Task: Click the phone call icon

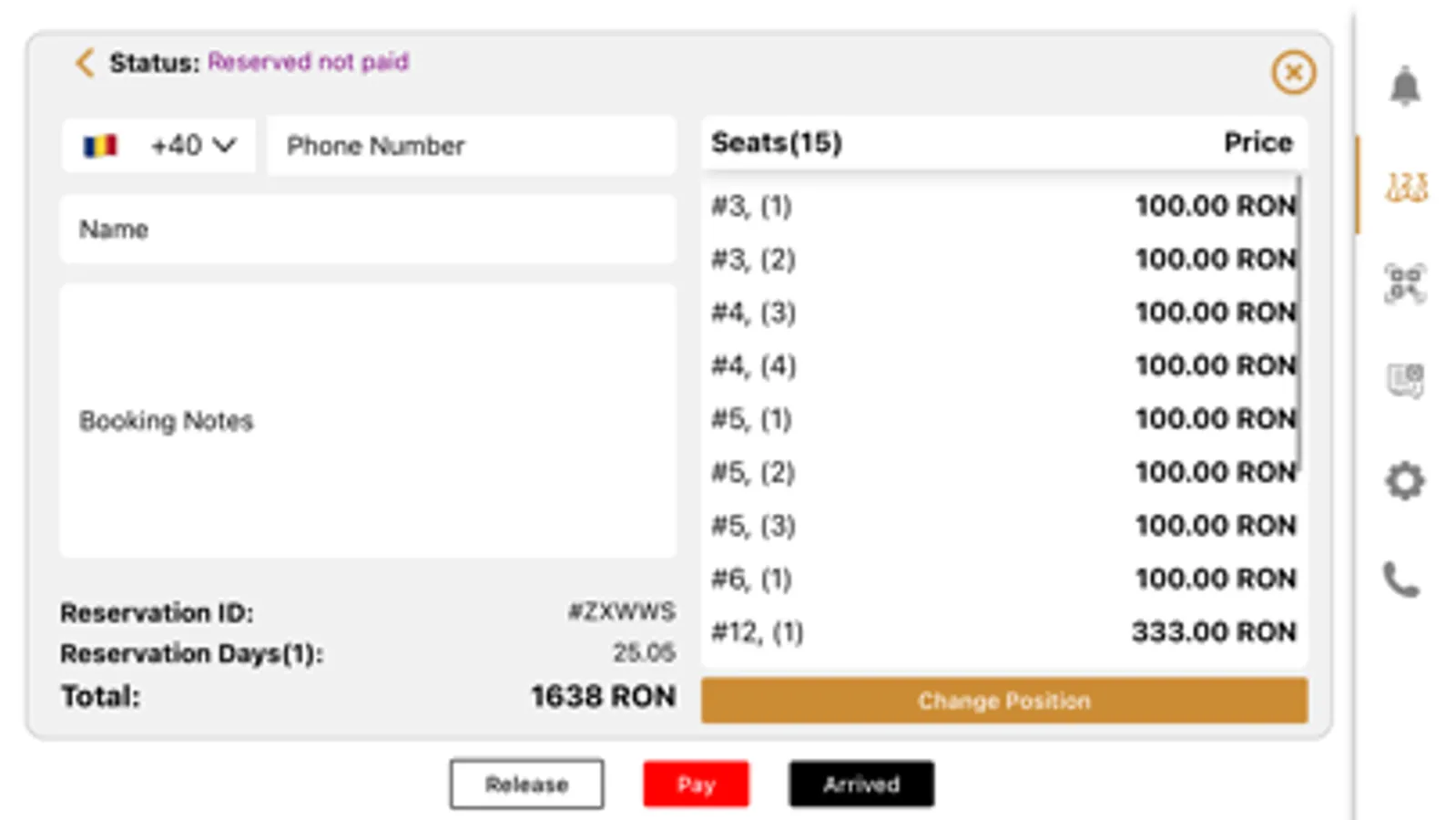Action: coord(1401,579)
